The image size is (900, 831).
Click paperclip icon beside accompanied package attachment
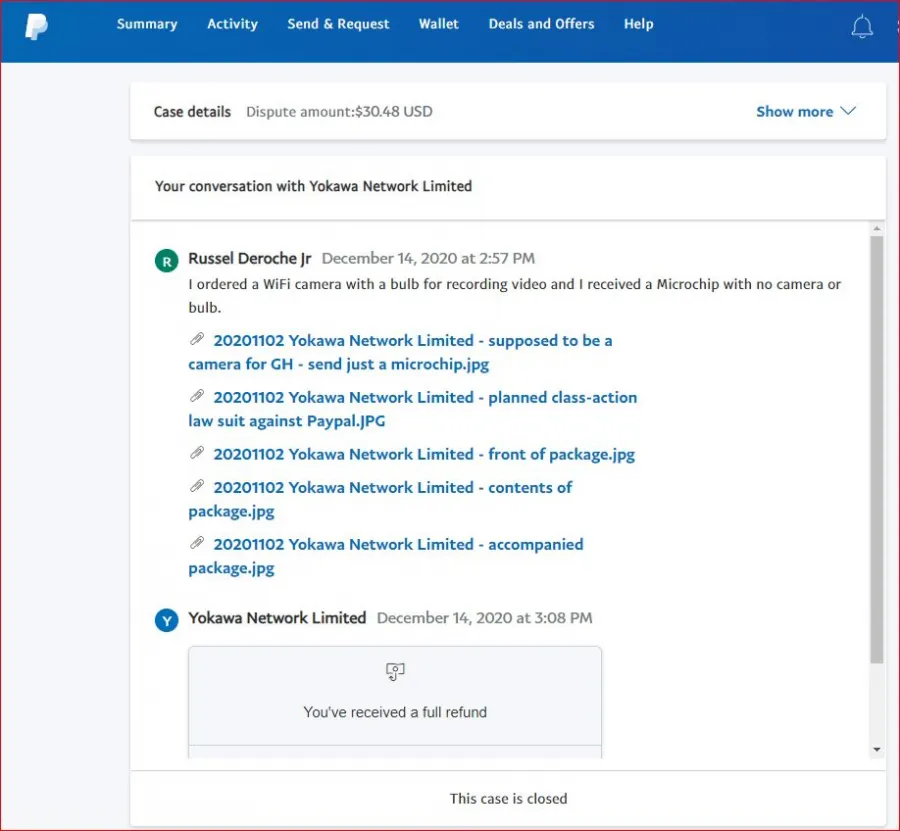coord(197,543)
